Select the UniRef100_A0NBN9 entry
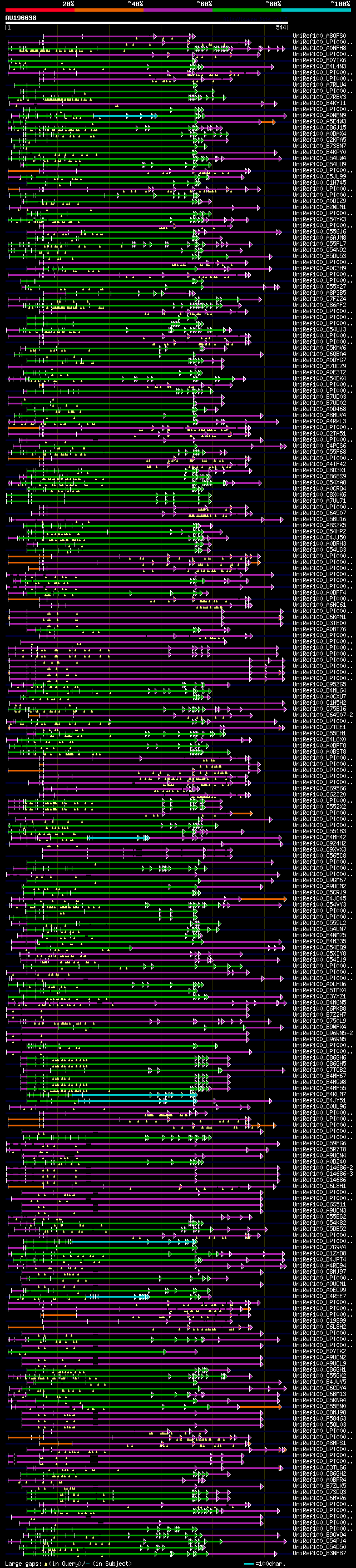This screenshot has width=356, height=1568. click(x=319, y=115)
